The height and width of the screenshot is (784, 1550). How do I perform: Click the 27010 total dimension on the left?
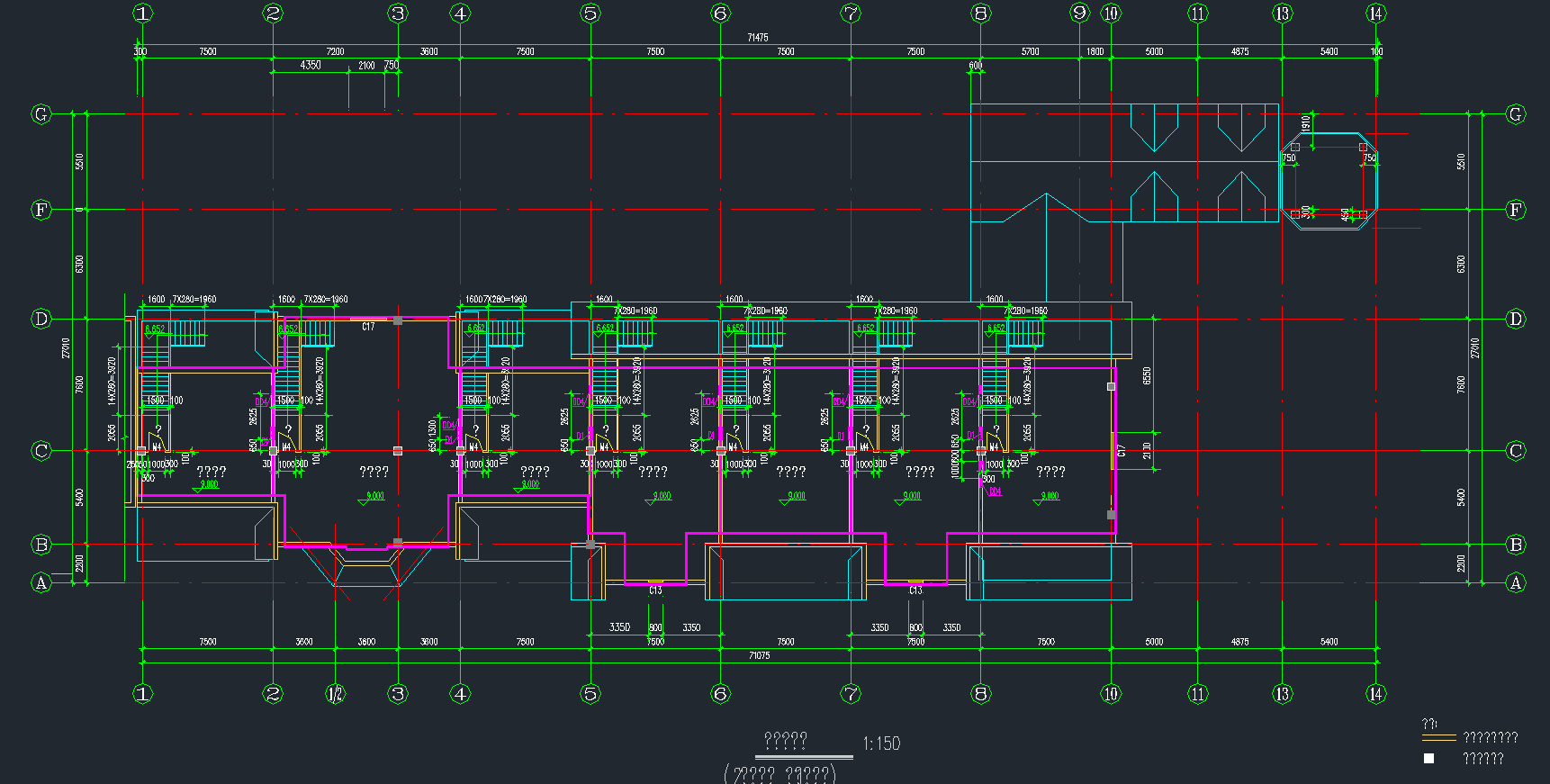click(65, 348)
